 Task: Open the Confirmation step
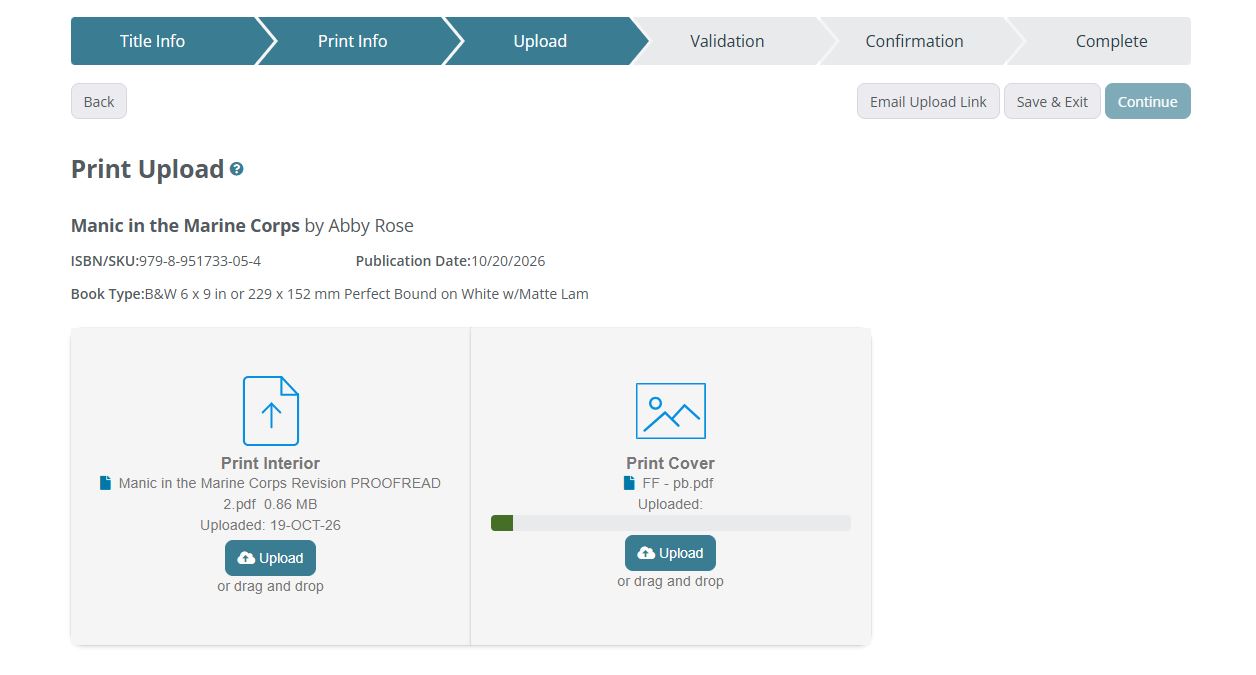click(x=914, y=41)
